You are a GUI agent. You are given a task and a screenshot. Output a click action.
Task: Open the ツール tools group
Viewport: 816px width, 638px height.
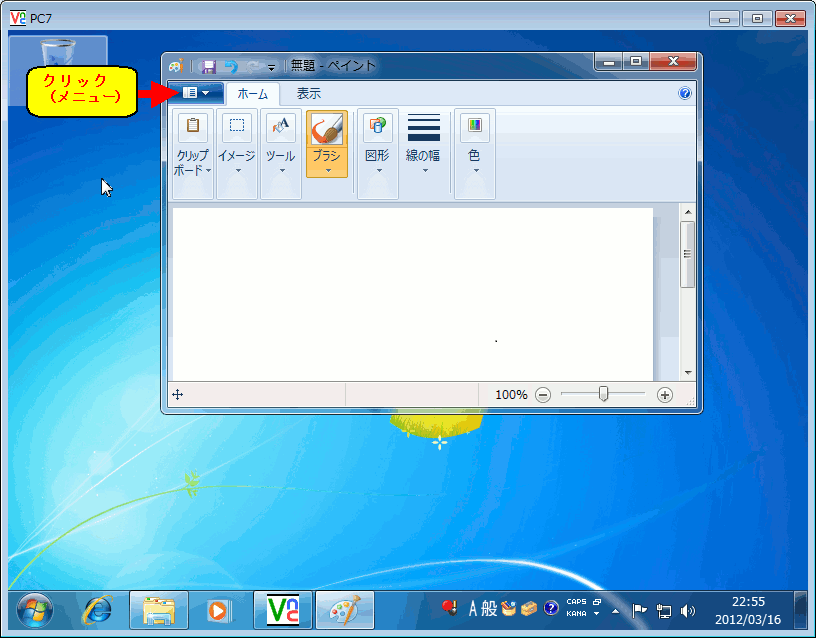point(281,150)
